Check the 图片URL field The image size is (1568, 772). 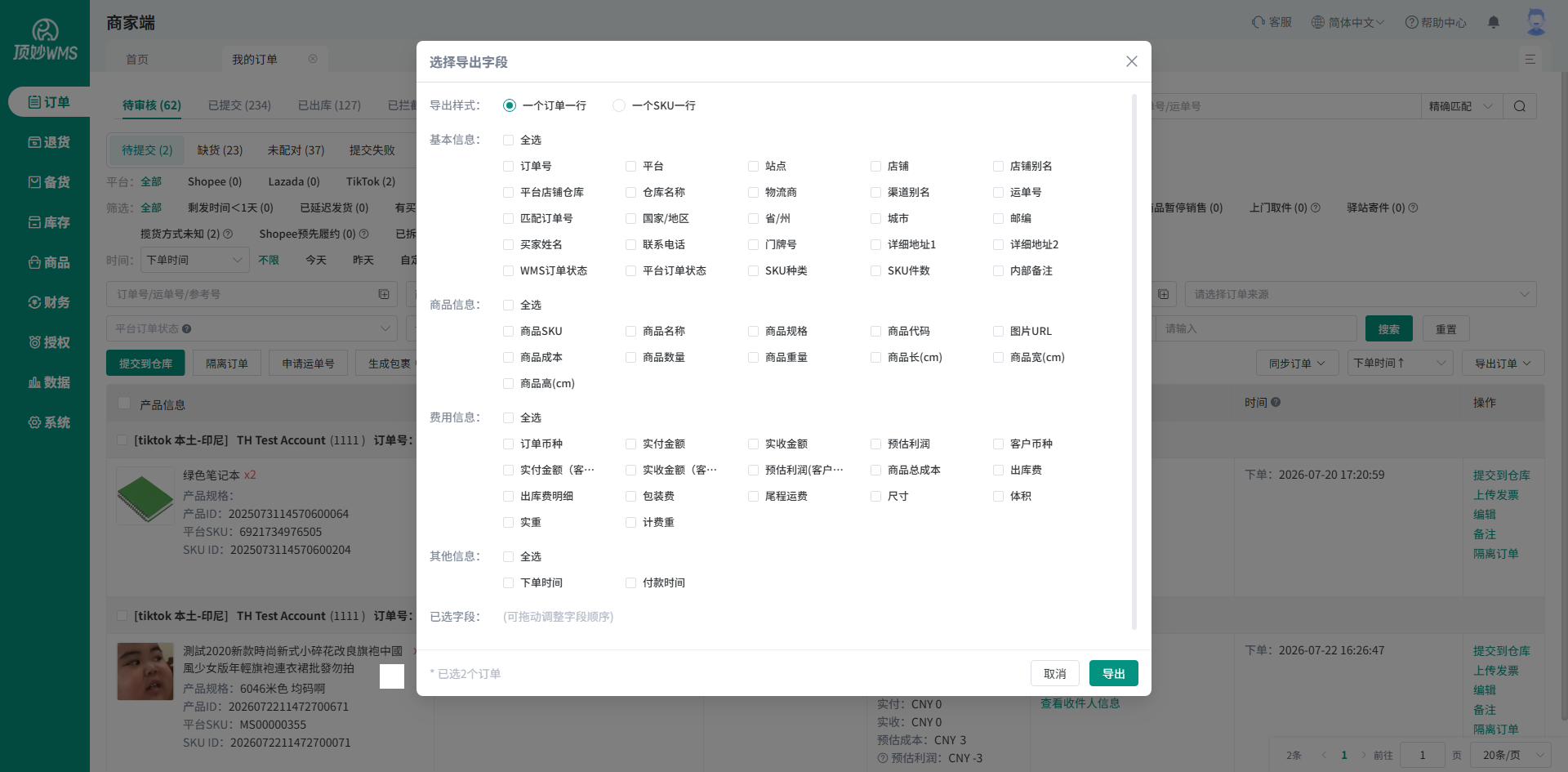tap(998, 331)
